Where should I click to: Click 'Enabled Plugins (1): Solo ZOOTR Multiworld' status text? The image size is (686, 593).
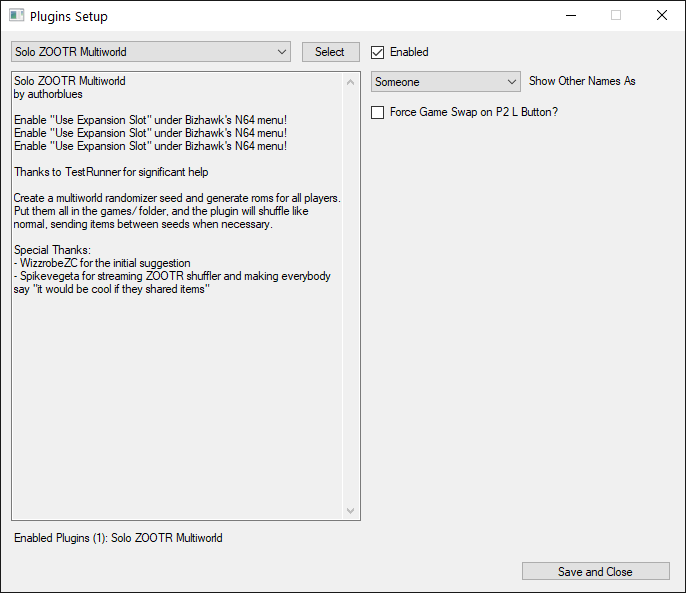[118, 538]
